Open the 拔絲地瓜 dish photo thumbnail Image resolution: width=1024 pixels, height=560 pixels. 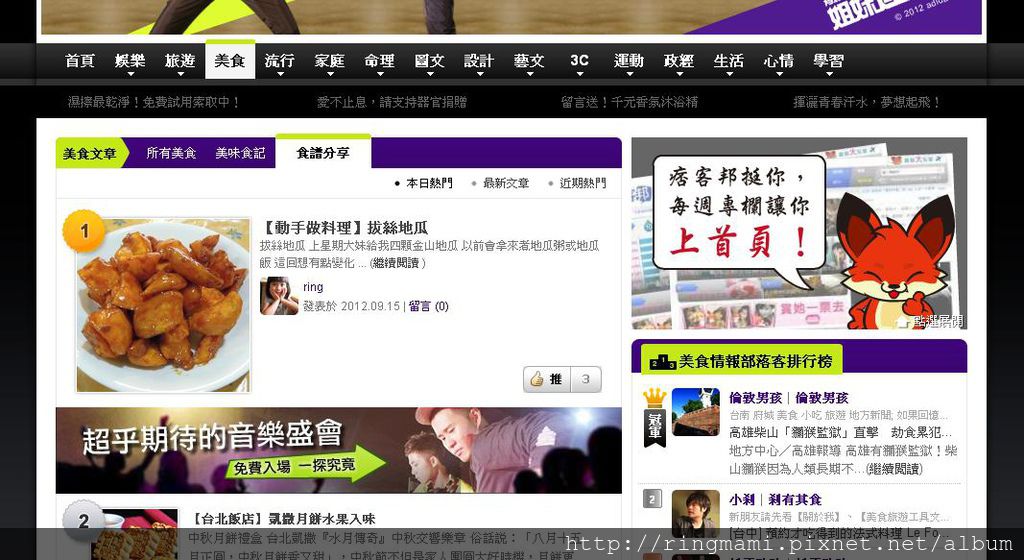(x=163, y=305)
